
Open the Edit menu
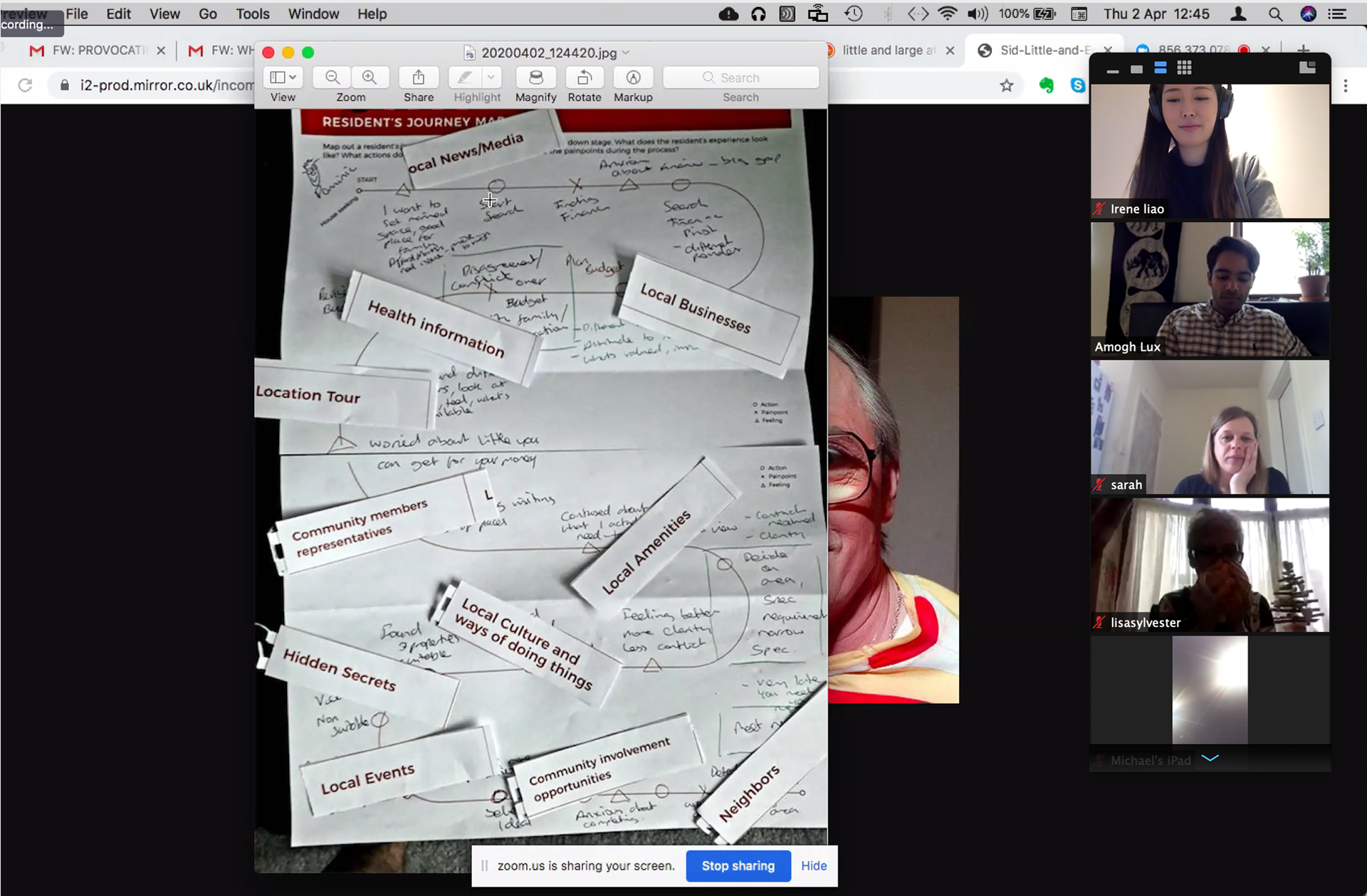point(118,14)
